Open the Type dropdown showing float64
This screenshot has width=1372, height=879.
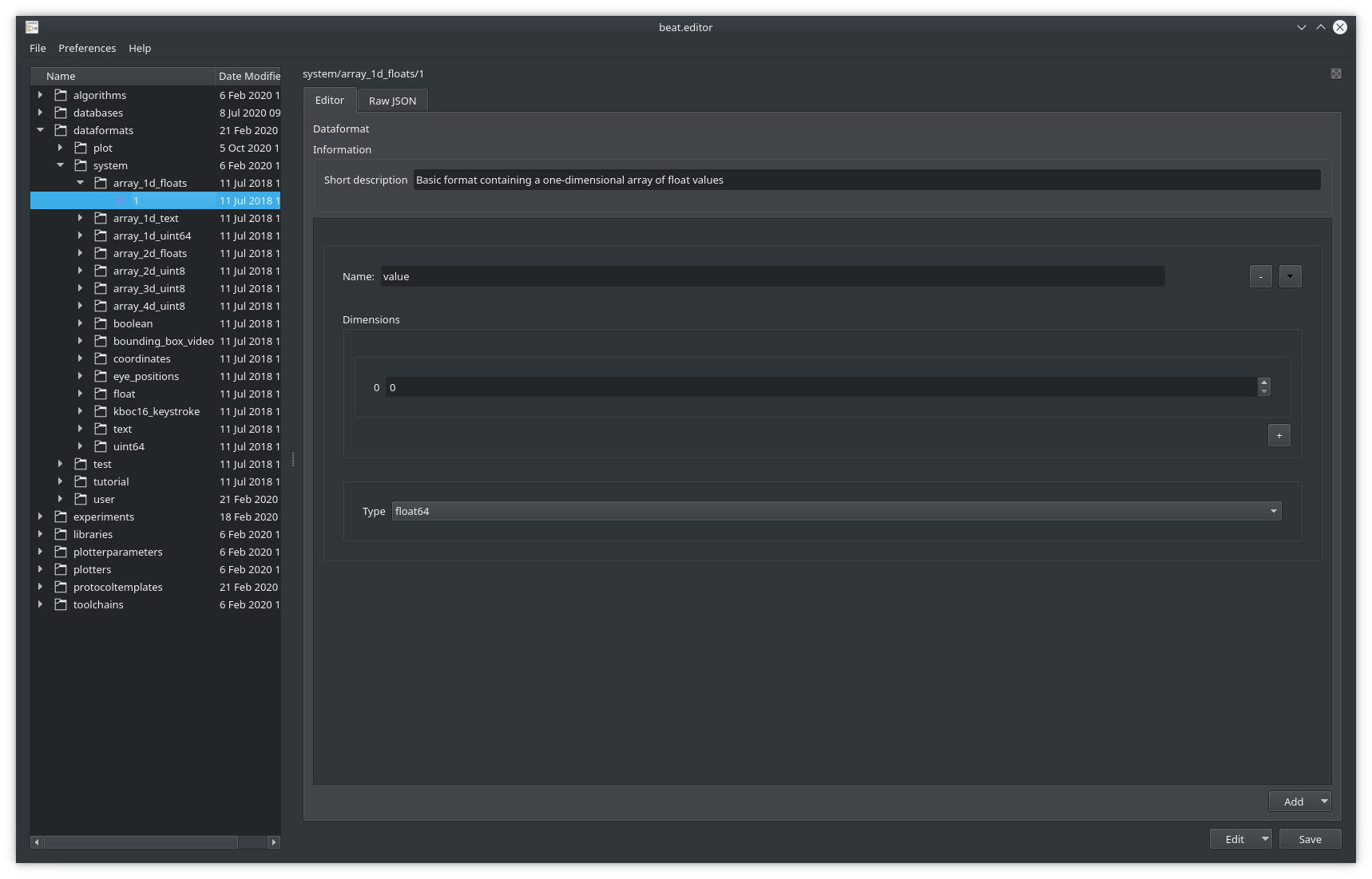pos(1273,511)
